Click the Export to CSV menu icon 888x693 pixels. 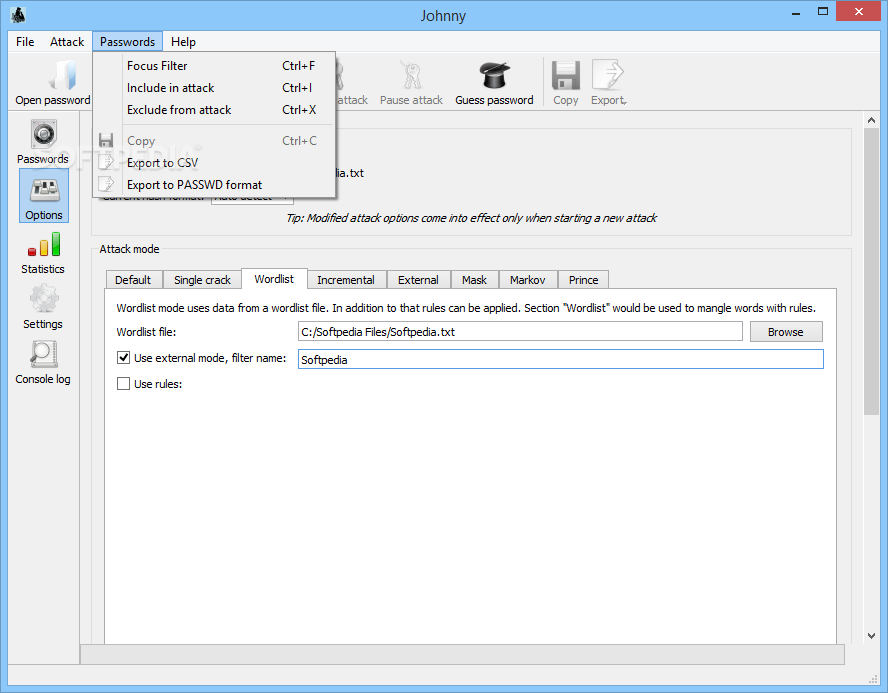(106, 162)
